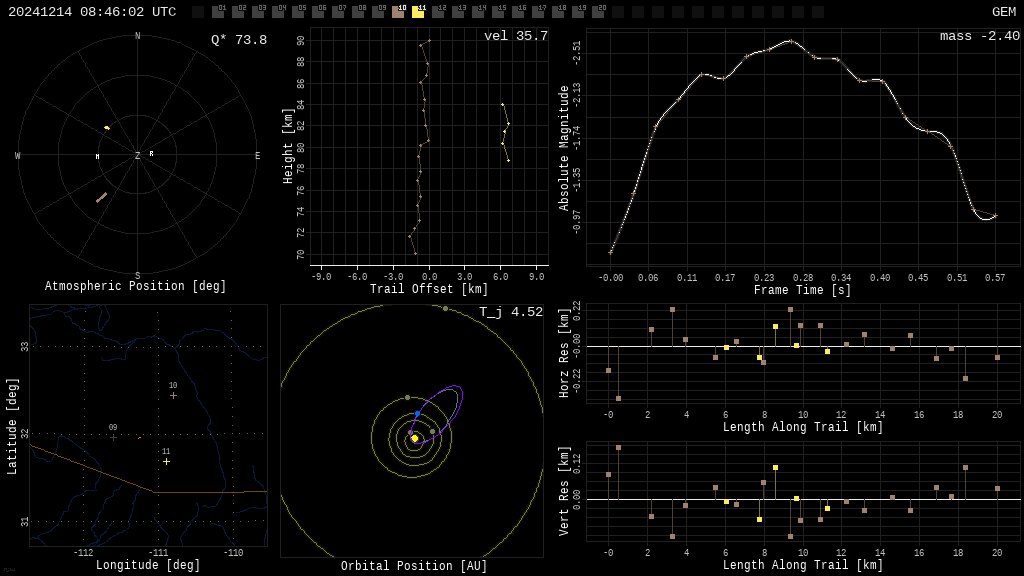Click station 09 cross marker on map
Viewport: 1024px width, 576px height.
click(113, 438)
